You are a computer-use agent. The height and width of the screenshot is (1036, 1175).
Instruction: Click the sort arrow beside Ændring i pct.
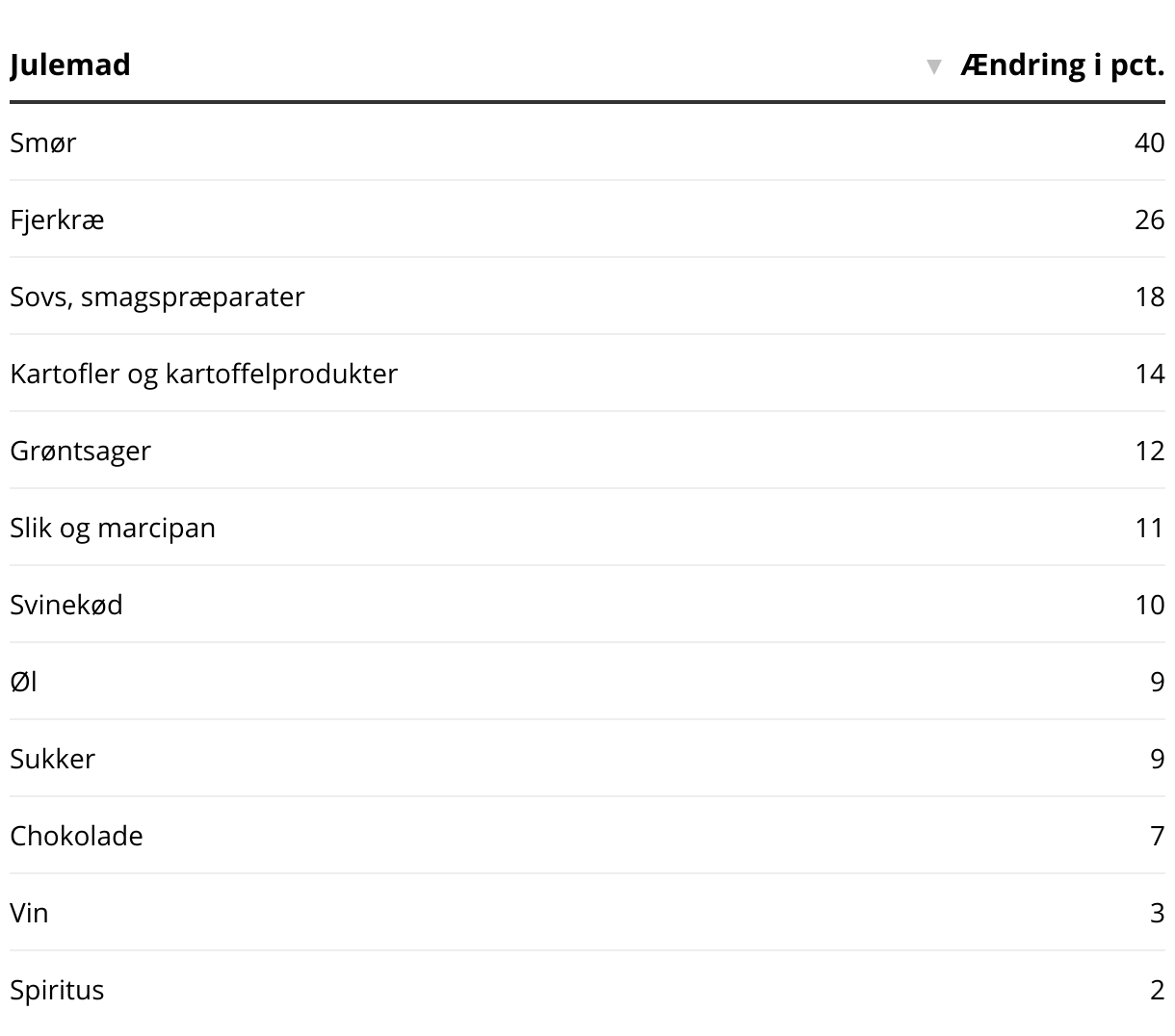(933, 66)
